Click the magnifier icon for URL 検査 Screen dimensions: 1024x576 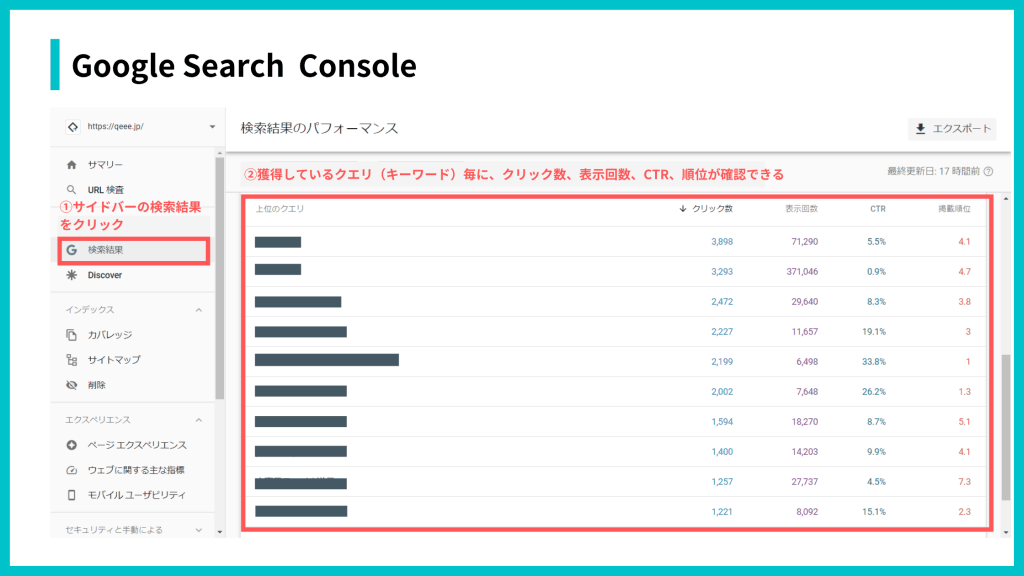click(x=72, y=190)
